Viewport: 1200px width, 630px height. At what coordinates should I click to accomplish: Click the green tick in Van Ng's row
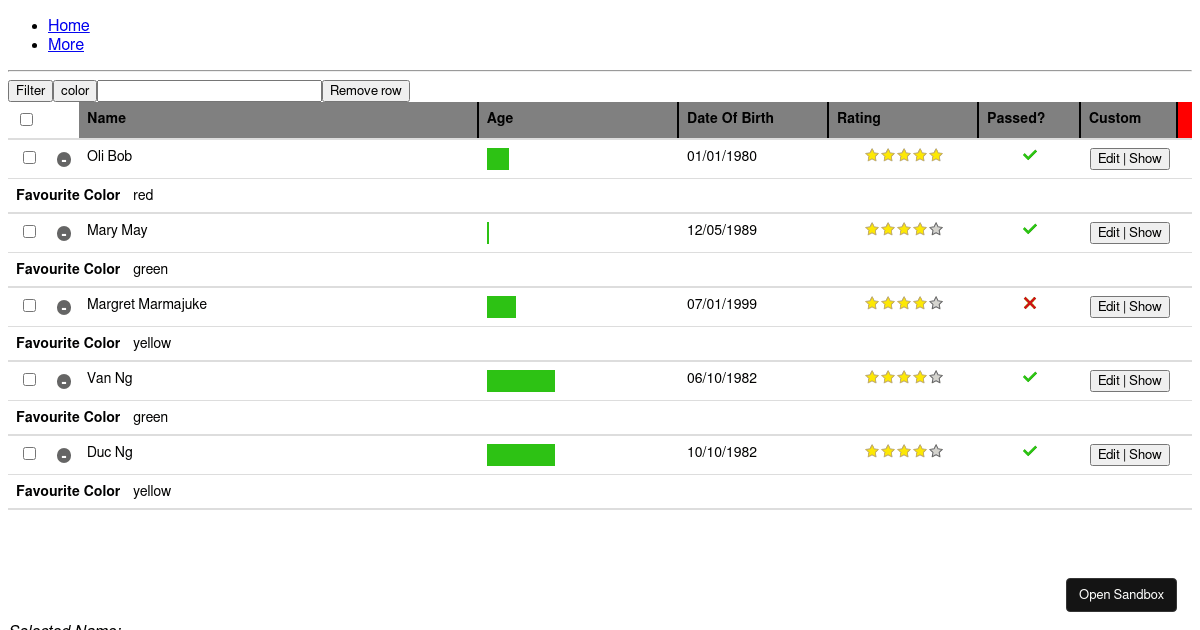pyautogui.click(x=1029, y=377)
